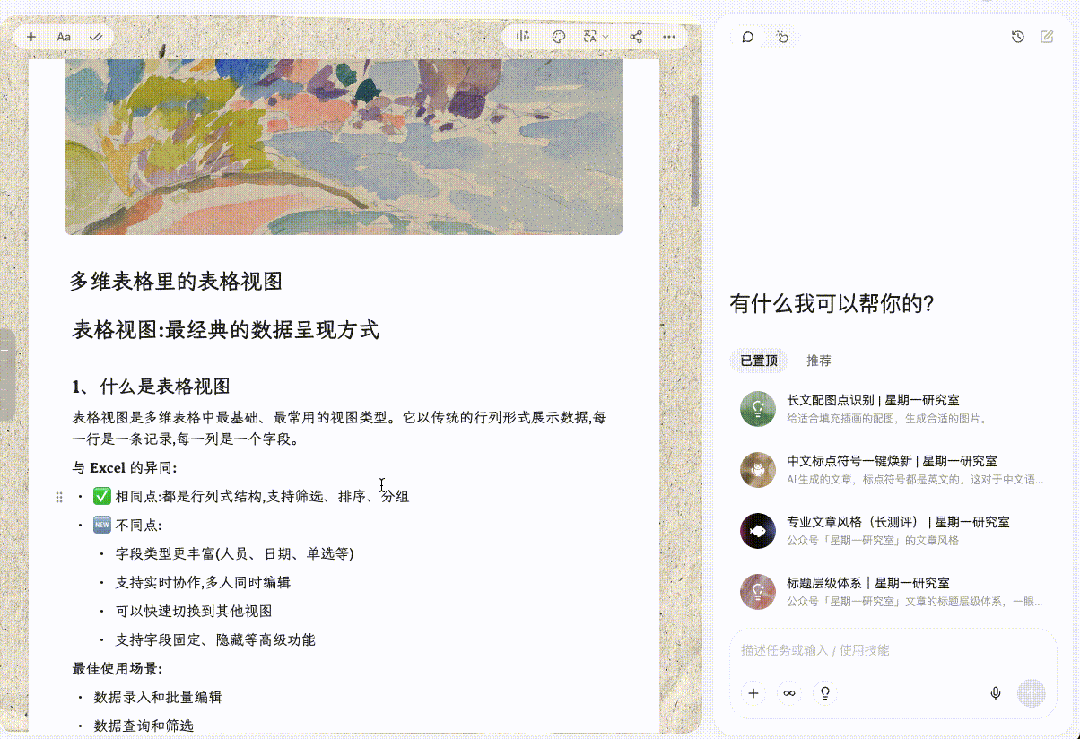Click the icon right of the chat bubble
Viewport: 1080px width, 739px height.
point(782,37)
